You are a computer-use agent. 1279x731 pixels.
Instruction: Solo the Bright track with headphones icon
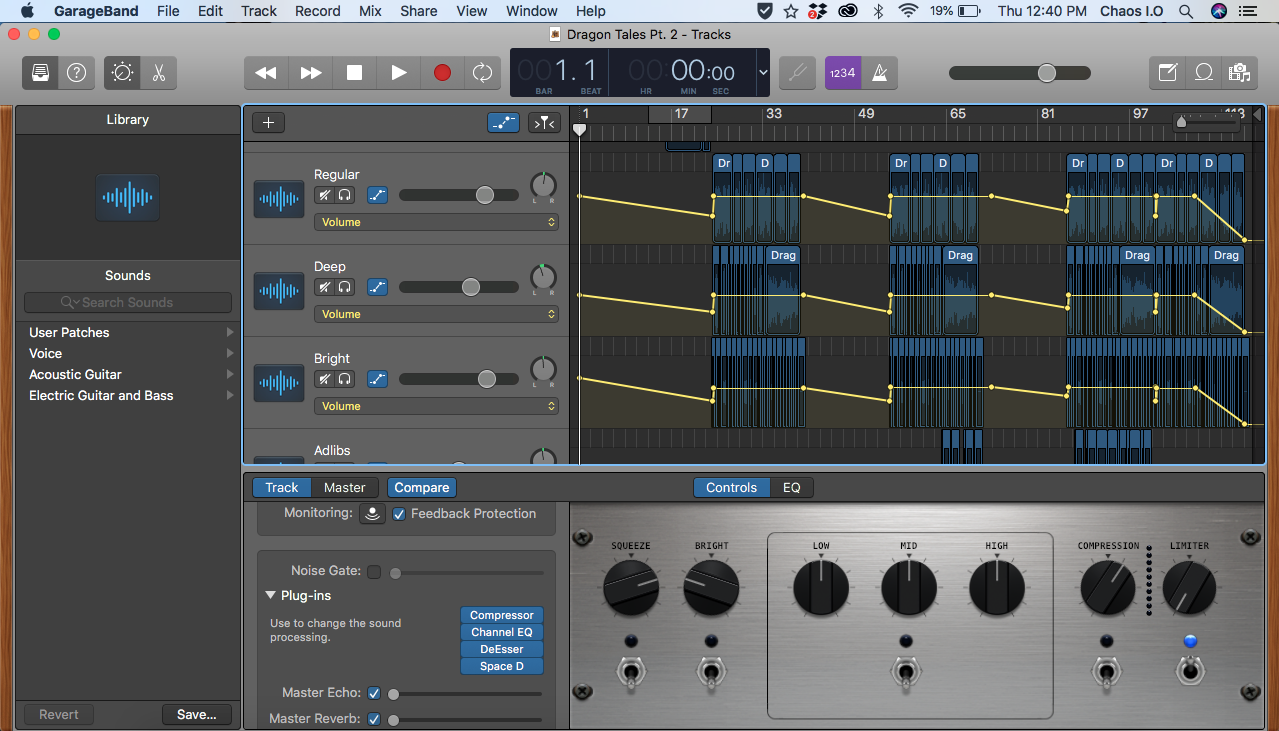(345, 379)
